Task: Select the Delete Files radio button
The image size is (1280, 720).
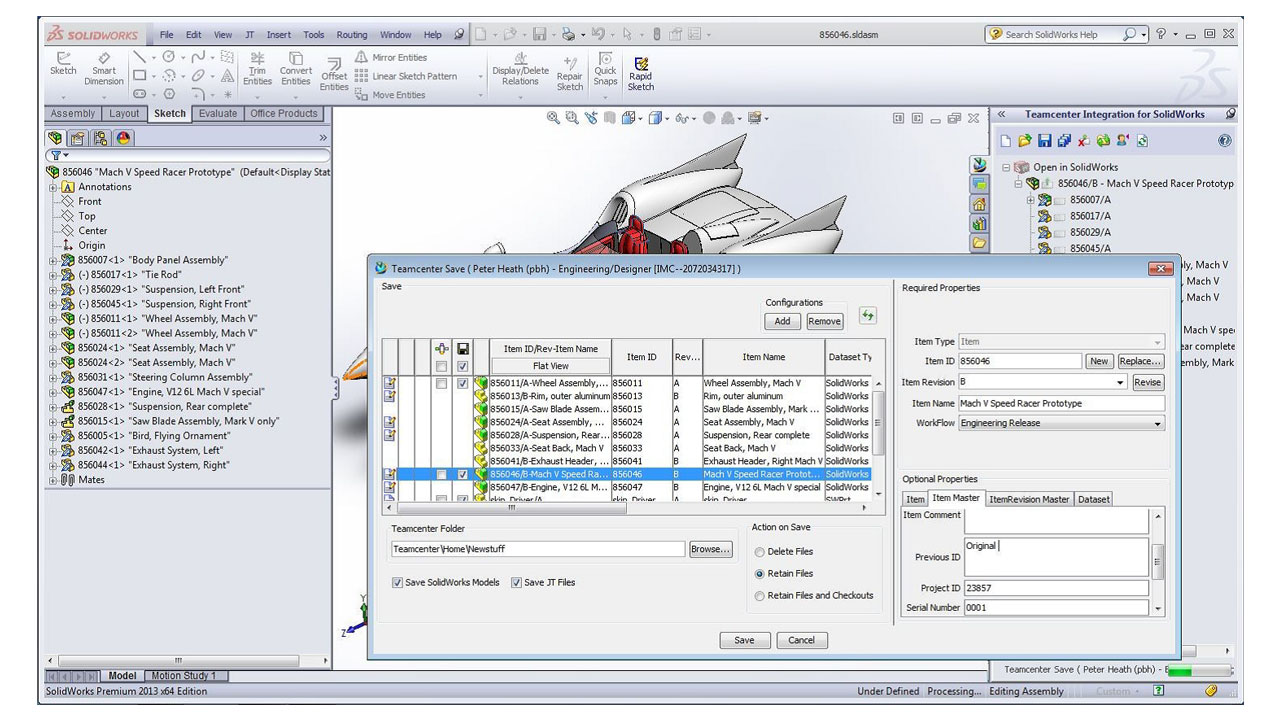Action: click(760, 551)
